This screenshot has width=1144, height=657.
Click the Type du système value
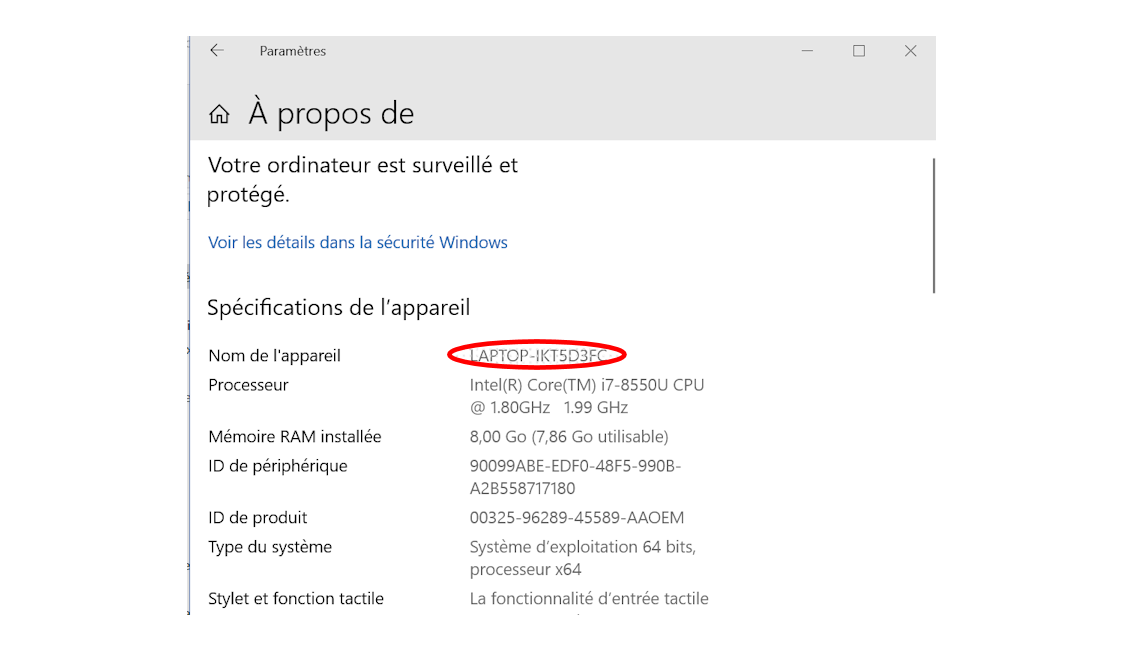click(x=582, y=558)
